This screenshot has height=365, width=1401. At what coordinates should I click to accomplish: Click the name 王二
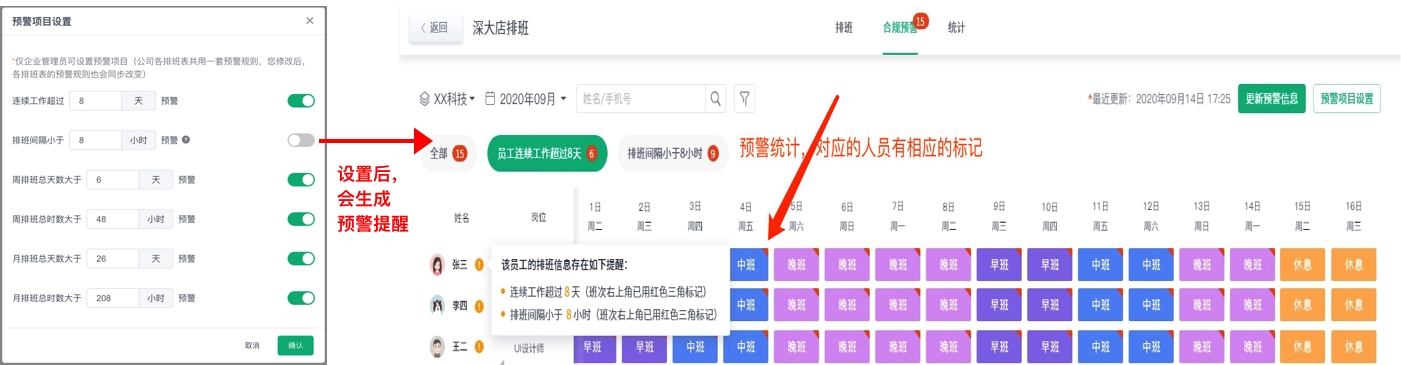click(x=459, y=347)
